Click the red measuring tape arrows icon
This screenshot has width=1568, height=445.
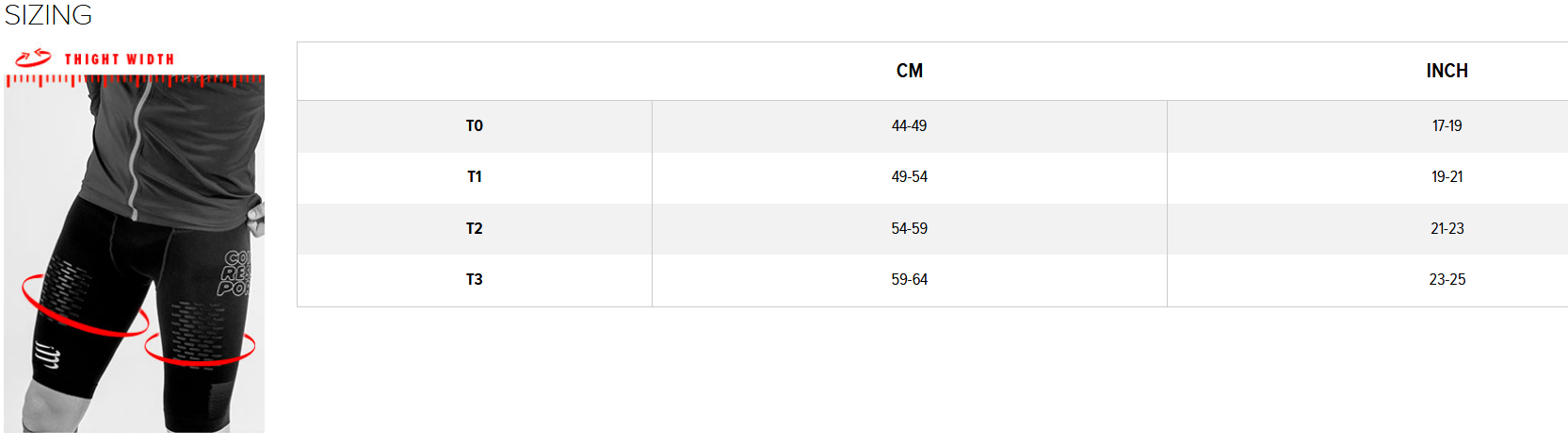(x=33, y=58)
